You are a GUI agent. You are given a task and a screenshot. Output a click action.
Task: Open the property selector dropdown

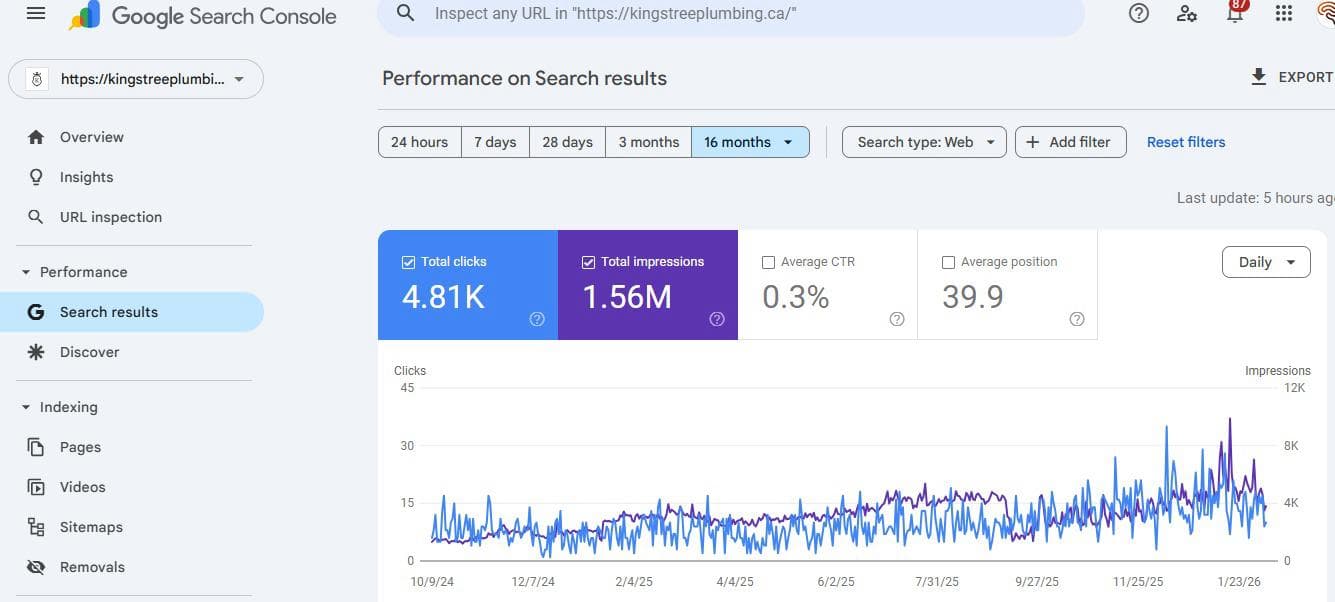tap(136, 78)
